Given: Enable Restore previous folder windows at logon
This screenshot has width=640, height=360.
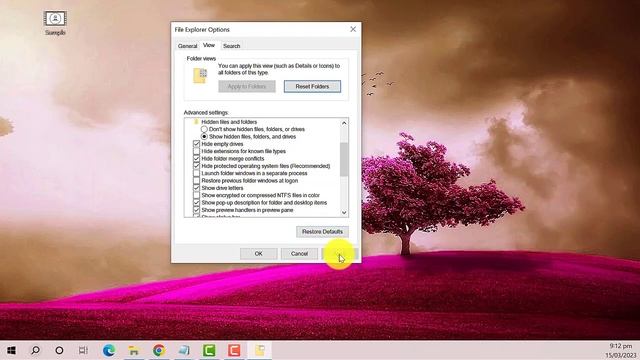Looking at the screenshot, I should [x=196, y=181].
